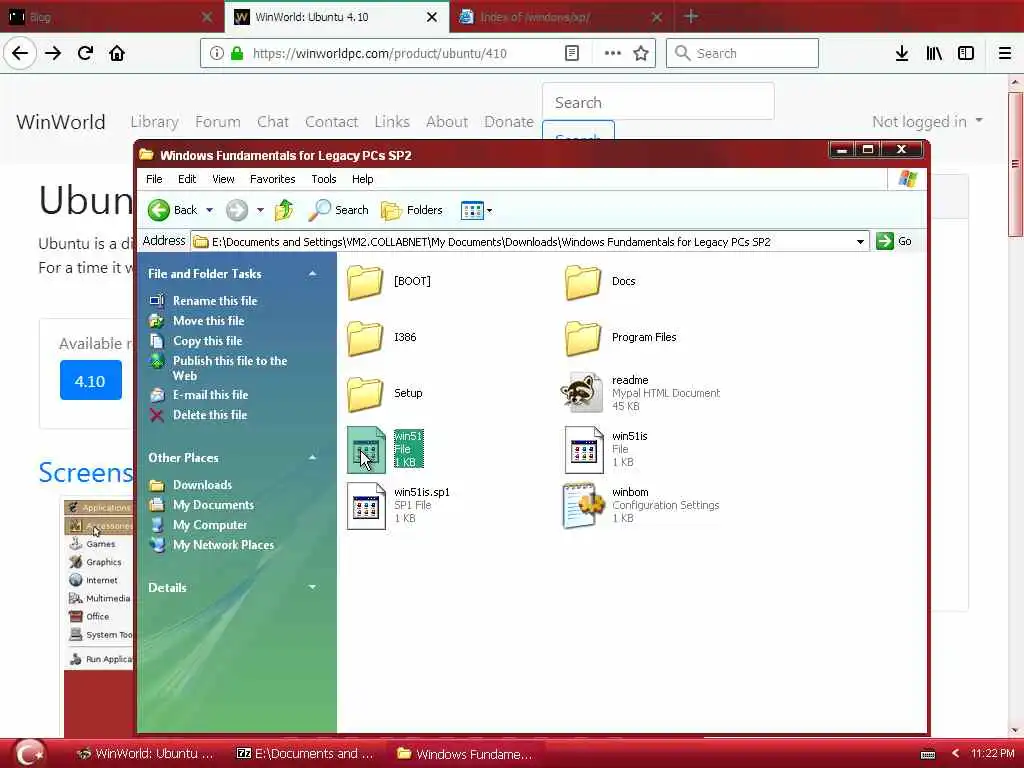Select the Setup folder
Viewport: 1024px width, 768px height.
pos(385,393)
